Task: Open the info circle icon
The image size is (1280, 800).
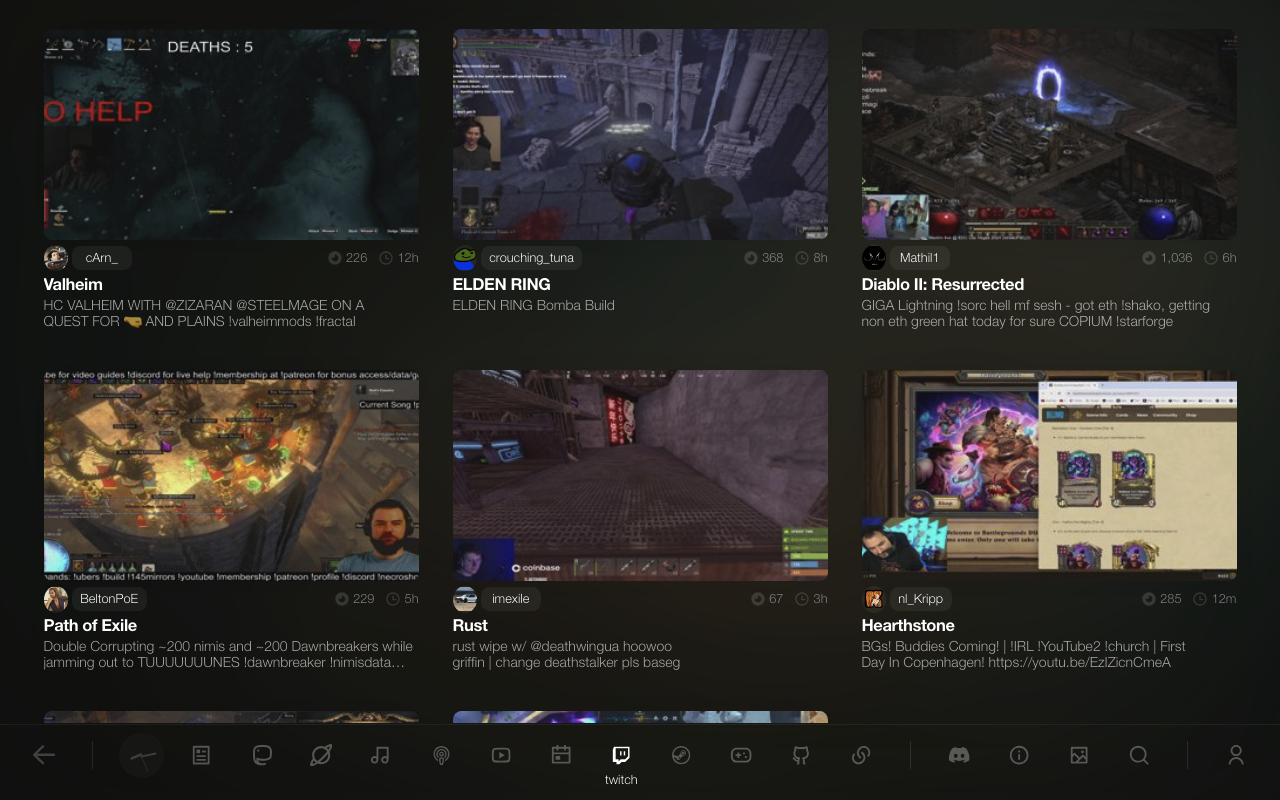Action: [1019, 755]
